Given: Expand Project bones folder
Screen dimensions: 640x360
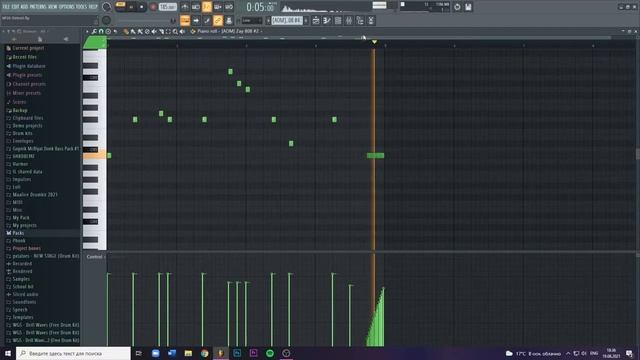Looking at the screenshot, I should [27, 248].
